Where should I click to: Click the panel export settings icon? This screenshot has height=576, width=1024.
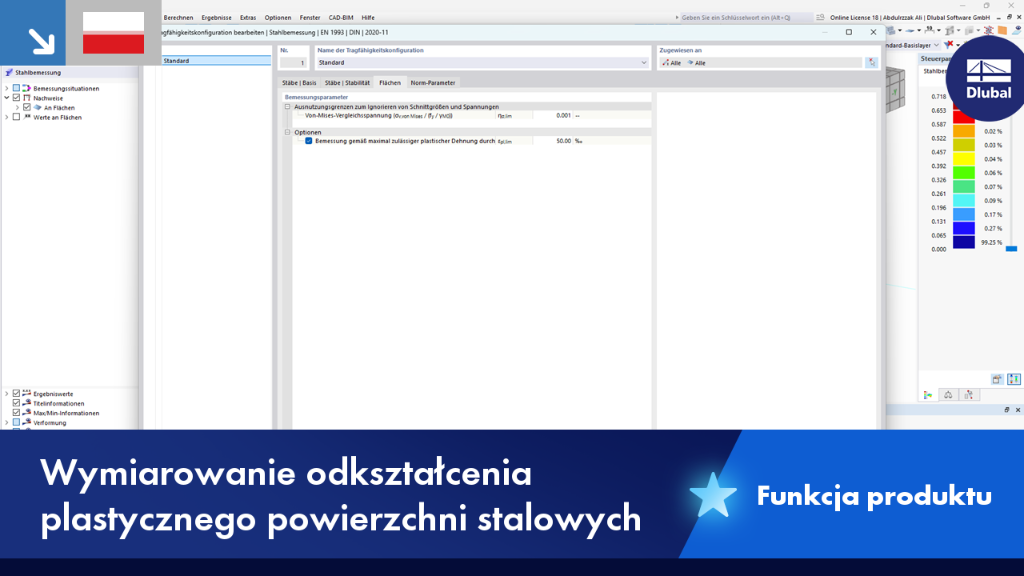click(997, 379)
